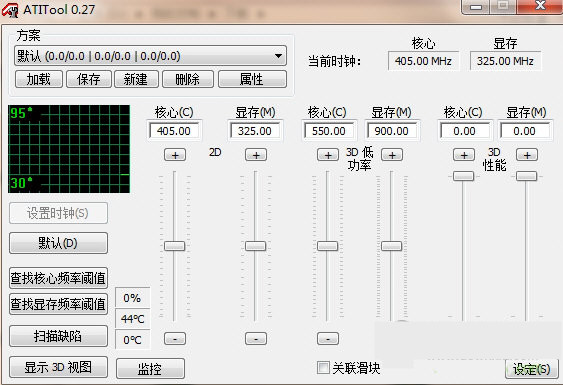Click the 加载 load button
Viewport: 563px width, 385px height.
pyautogui.click(x=39, y=79)
